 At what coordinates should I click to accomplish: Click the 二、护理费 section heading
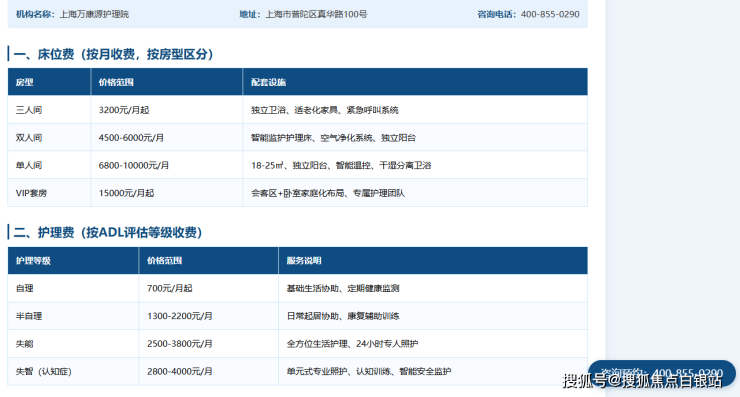(x=108, y=232)
